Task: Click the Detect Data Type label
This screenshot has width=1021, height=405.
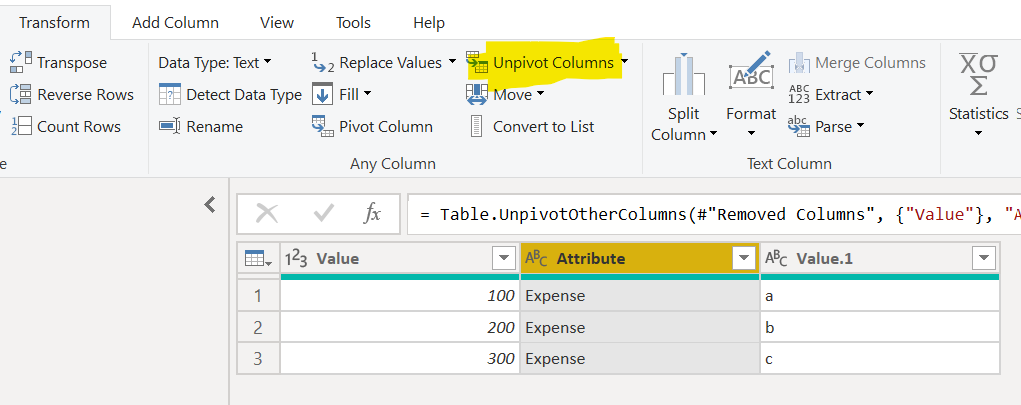Action: 244,94
